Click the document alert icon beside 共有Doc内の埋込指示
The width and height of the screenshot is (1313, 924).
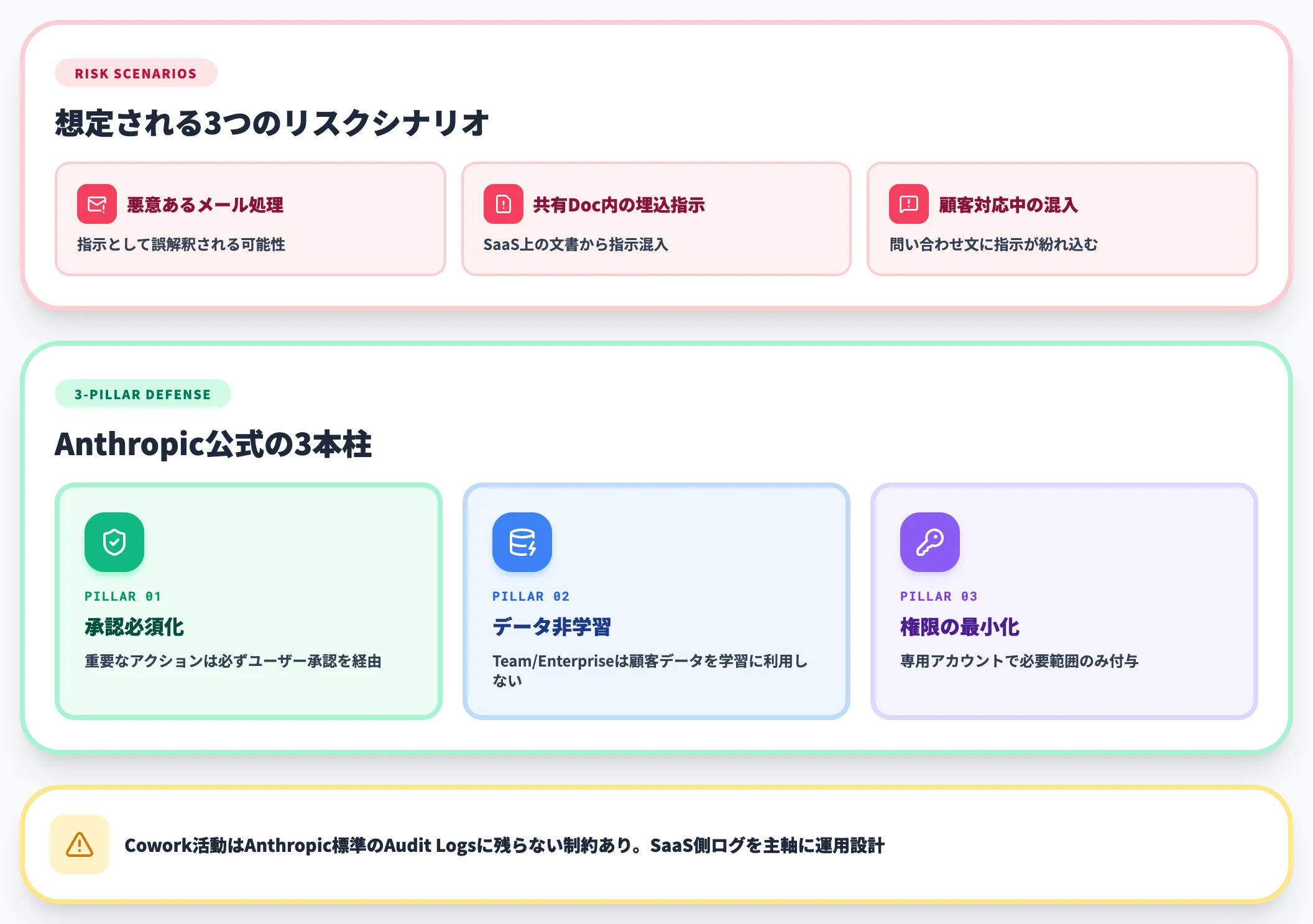[504, 204]
